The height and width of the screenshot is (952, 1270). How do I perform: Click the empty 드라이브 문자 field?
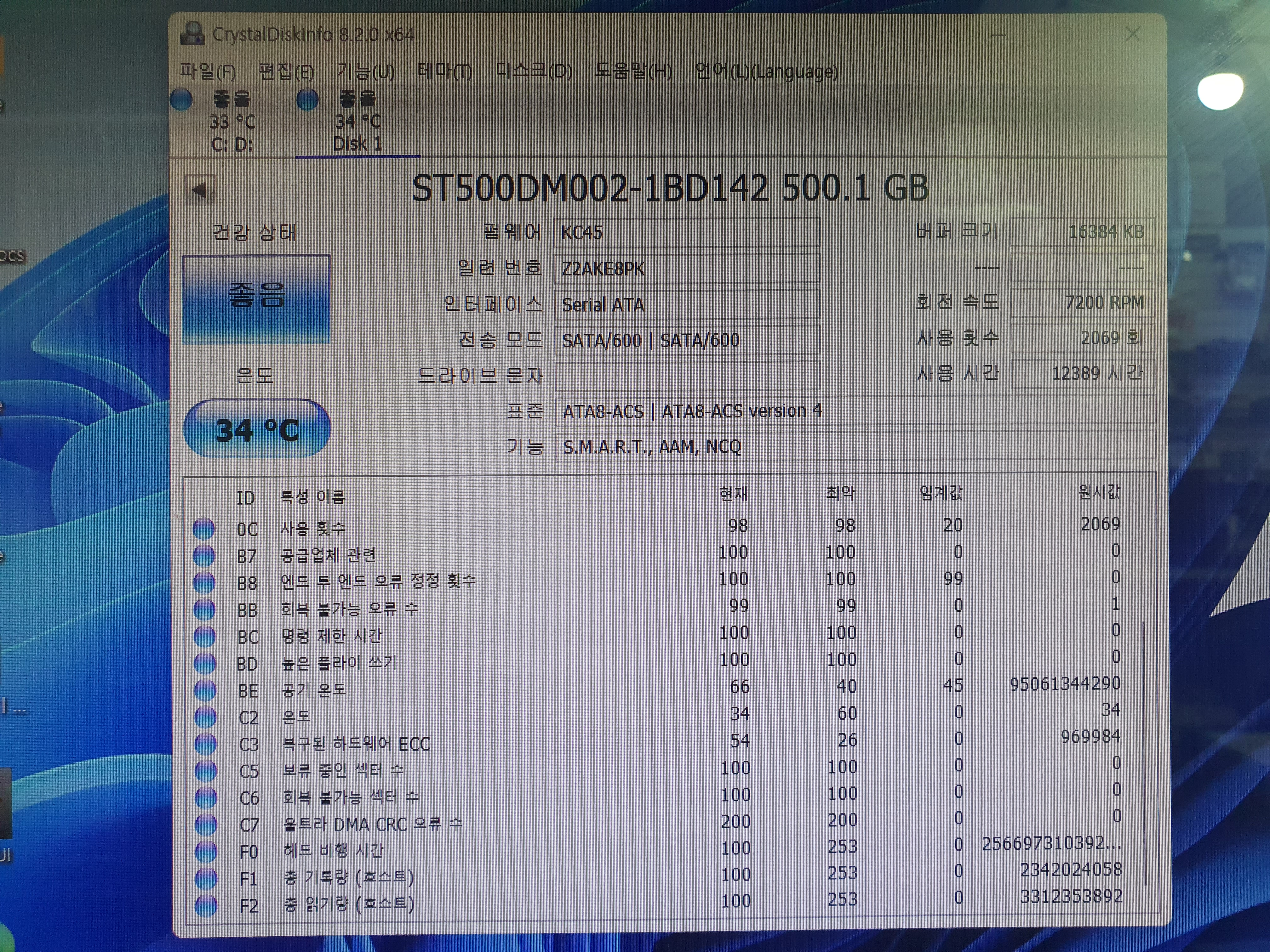click(x=687, y=375)
